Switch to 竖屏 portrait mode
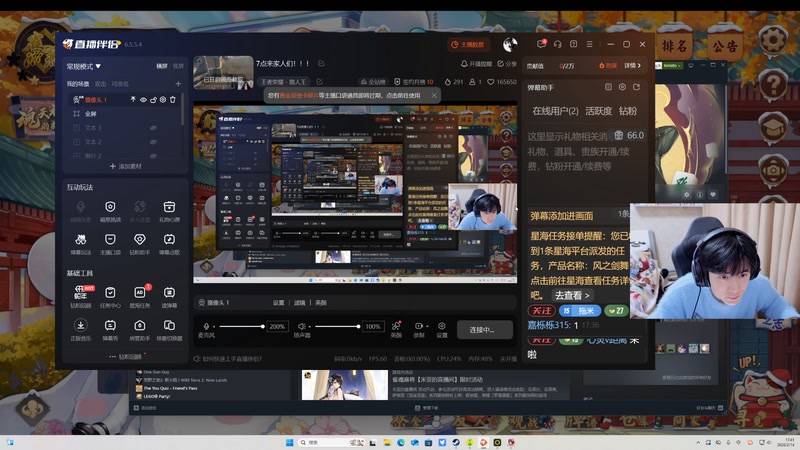This screenshot has height=450, width=800. point(178,66)
